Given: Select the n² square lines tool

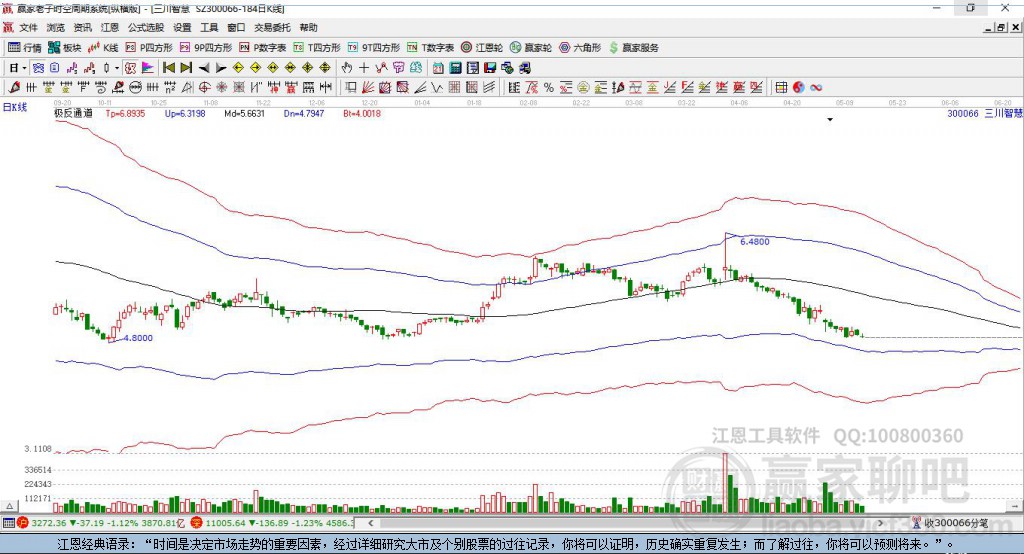Looking at the screenshot, I should click(170, 88).
